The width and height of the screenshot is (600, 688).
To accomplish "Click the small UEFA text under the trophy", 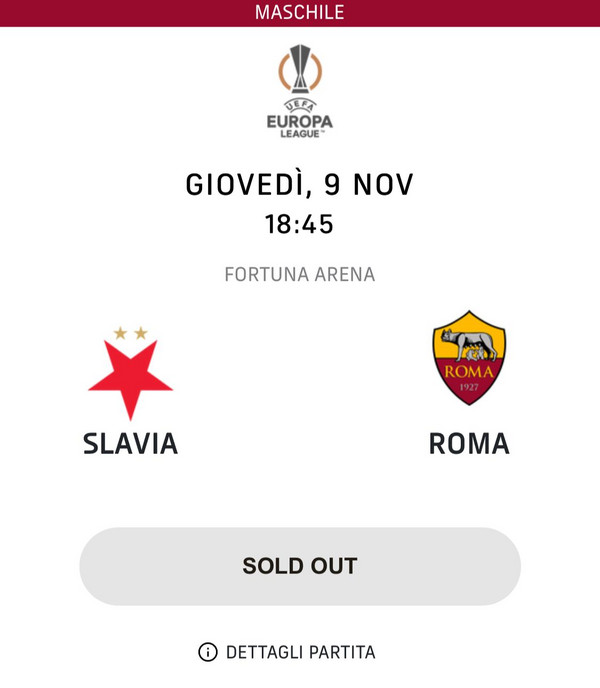I will [299, 106].
